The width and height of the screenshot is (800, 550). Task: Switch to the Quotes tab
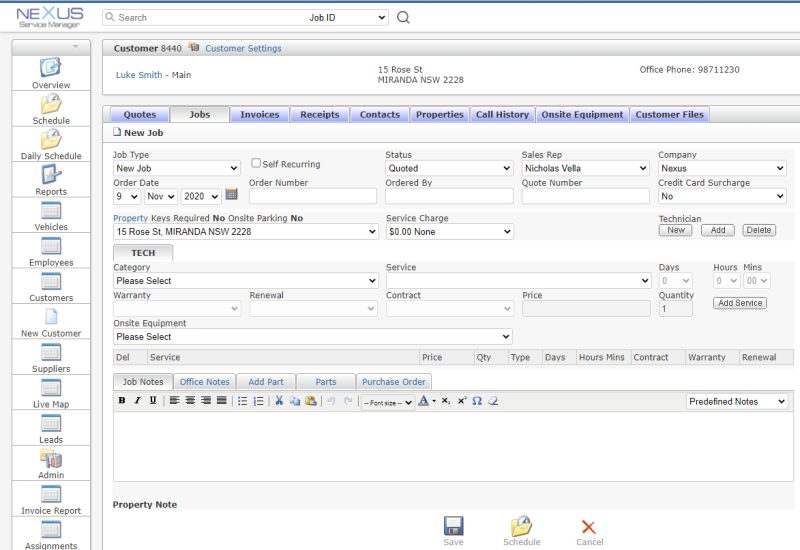coord(140,115)
